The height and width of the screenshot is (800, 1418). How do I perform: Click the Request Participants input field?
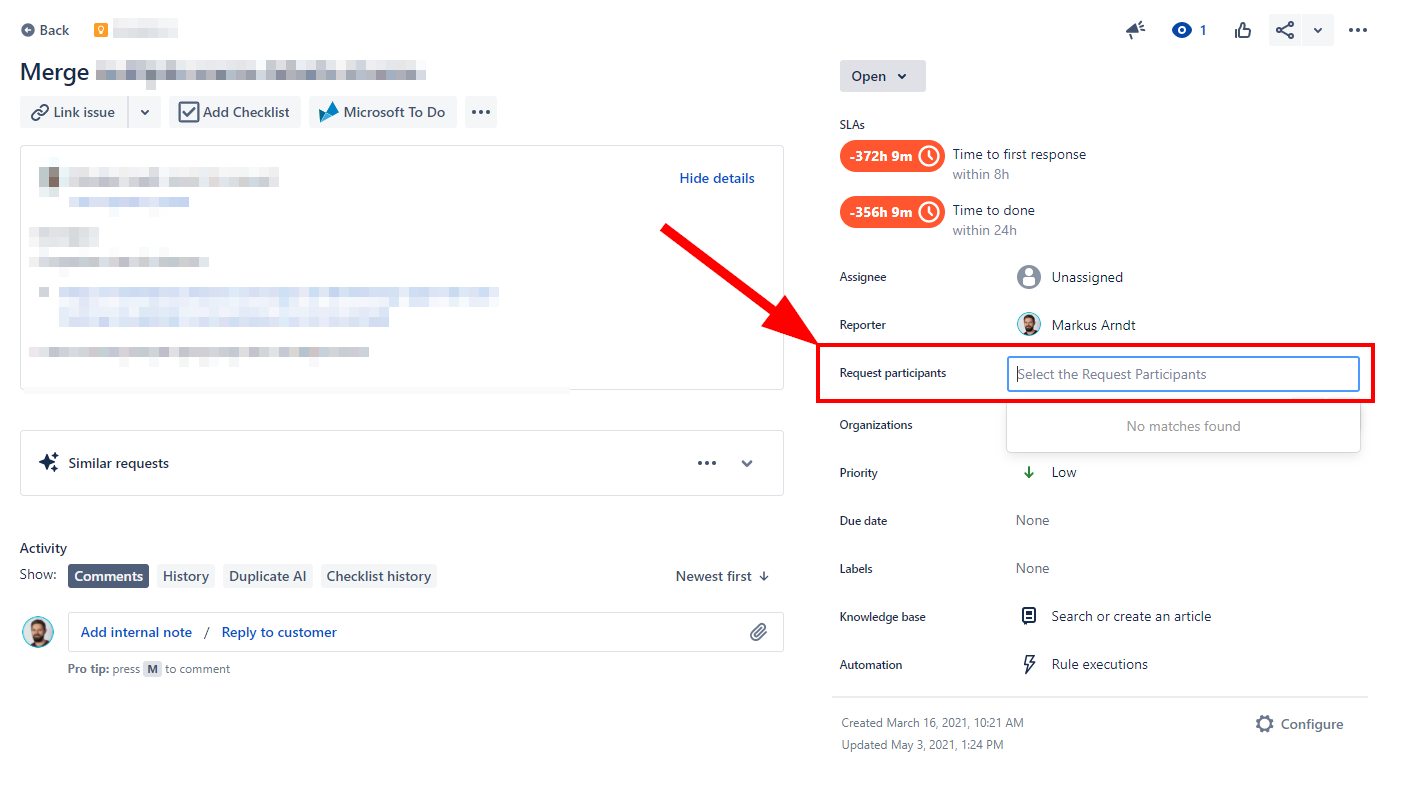point(1183,373)
